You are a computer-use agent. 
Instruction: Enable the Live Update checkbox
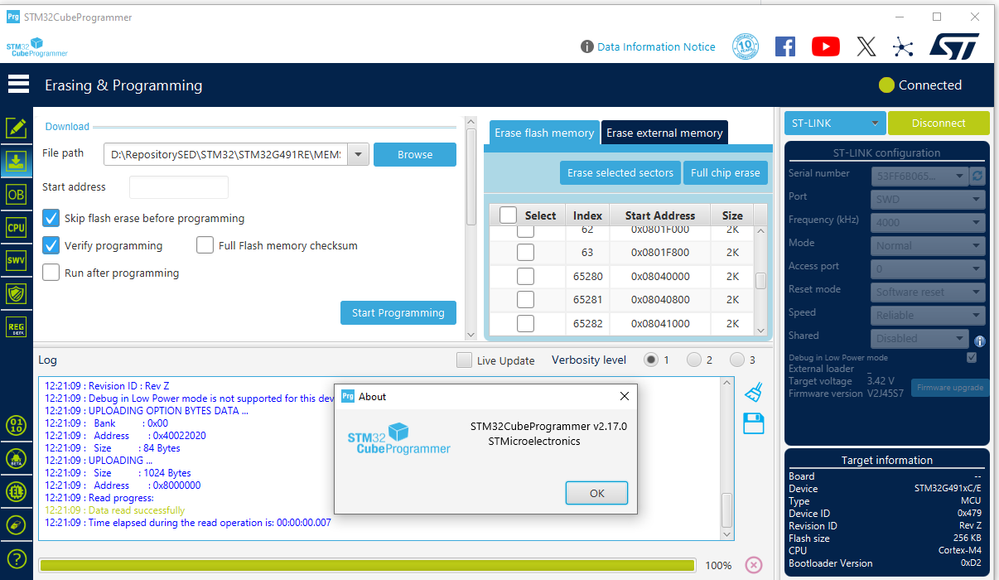pos(464,360)
